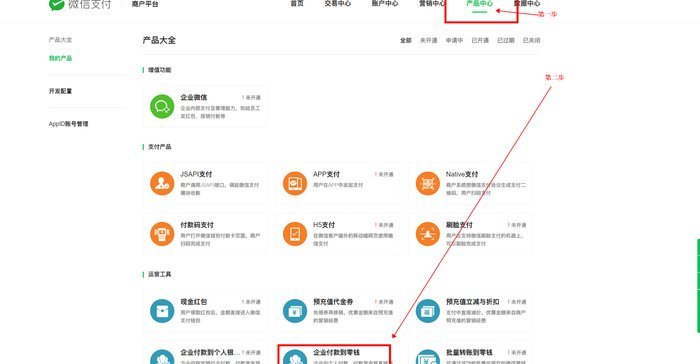Image resolution: width=700 pixels, height=364 pixels.
Task: Open the 预充值立减与折扣 product title
Action: coord(473,302)
